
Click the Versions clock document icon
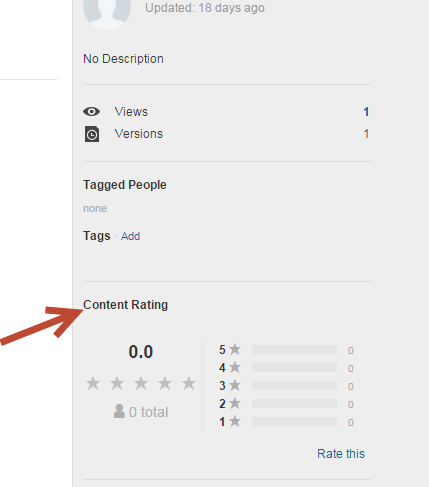[92, 134]
